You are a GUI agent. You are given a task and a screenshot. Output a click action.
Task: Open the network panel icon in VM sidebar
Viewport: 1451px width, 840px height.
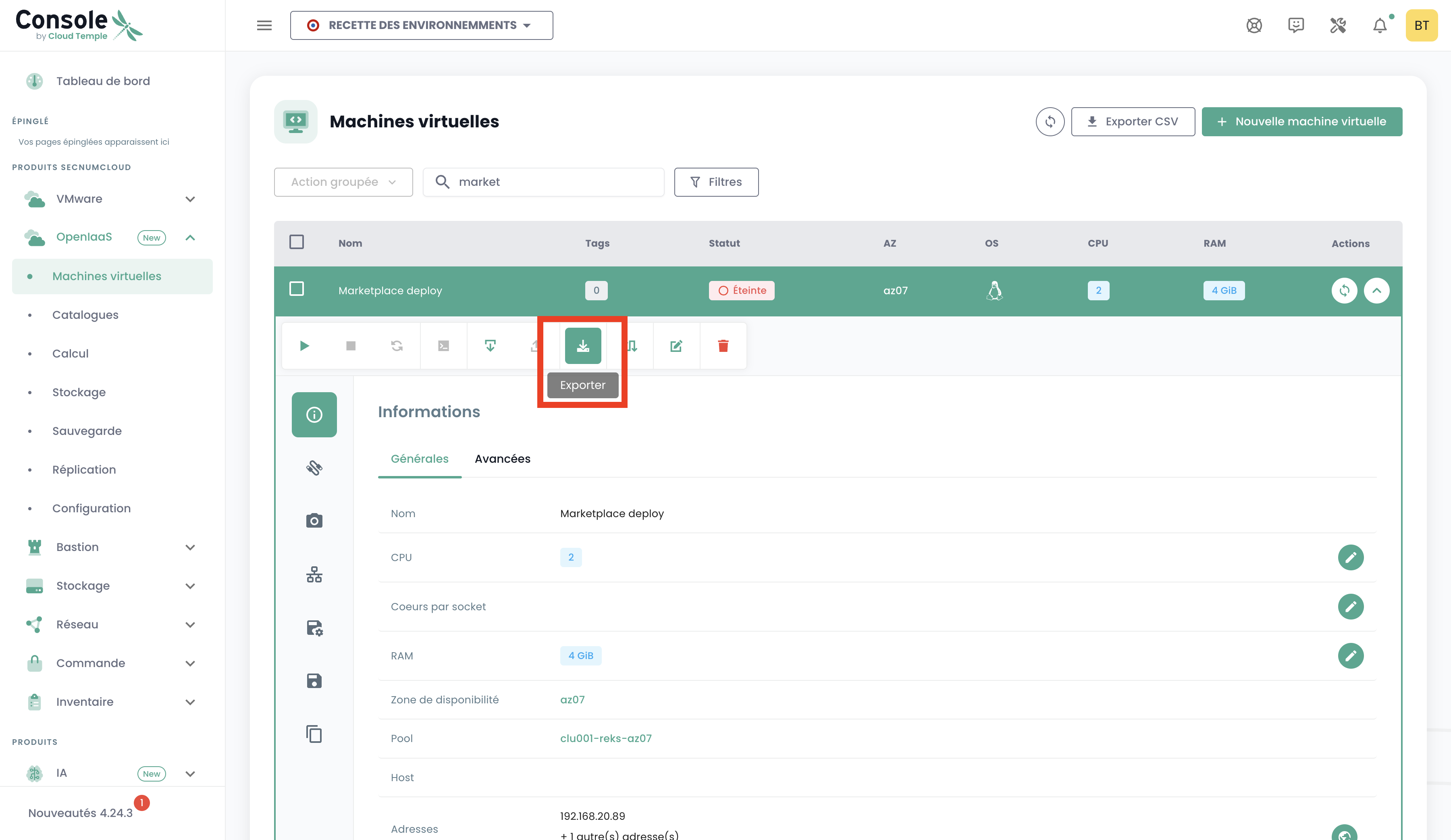314,574
